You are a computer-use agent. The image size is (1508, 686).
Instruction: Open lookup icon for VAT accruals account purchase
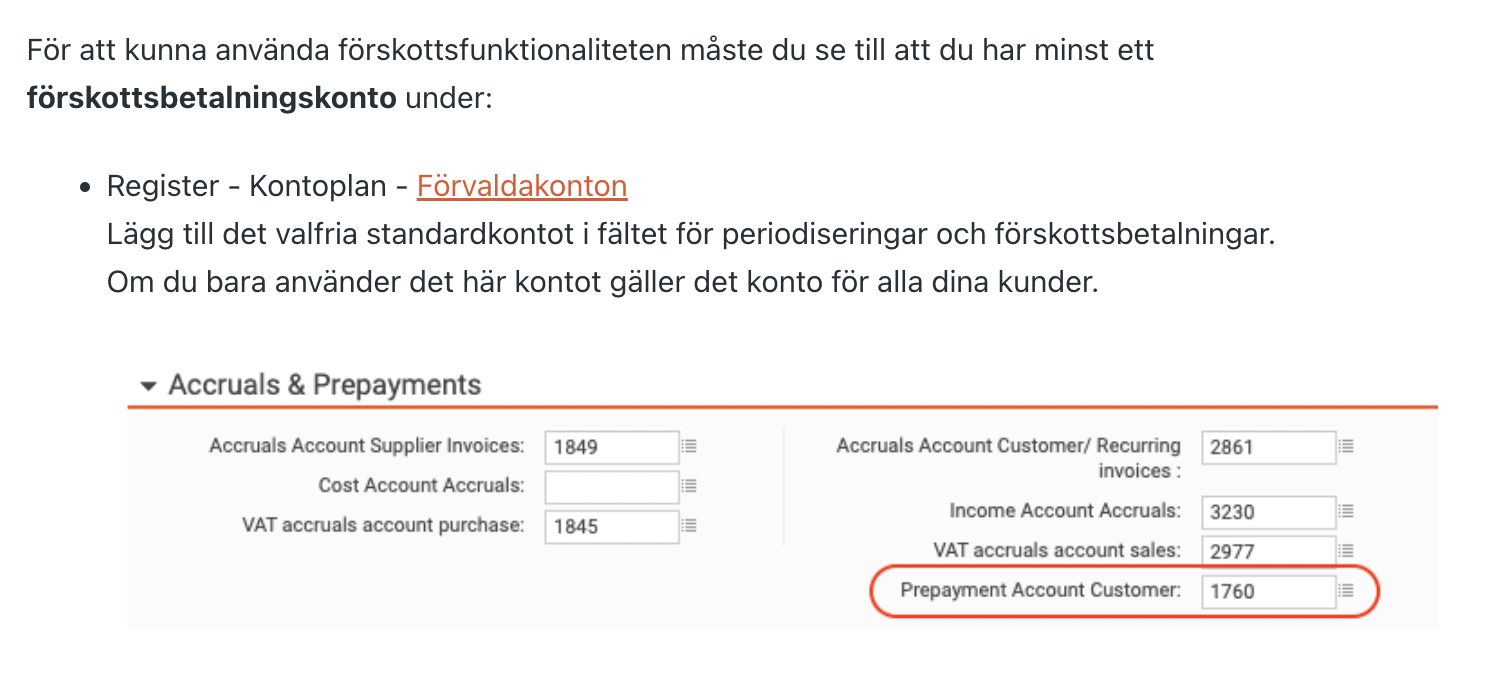click(x=689, y=525)
